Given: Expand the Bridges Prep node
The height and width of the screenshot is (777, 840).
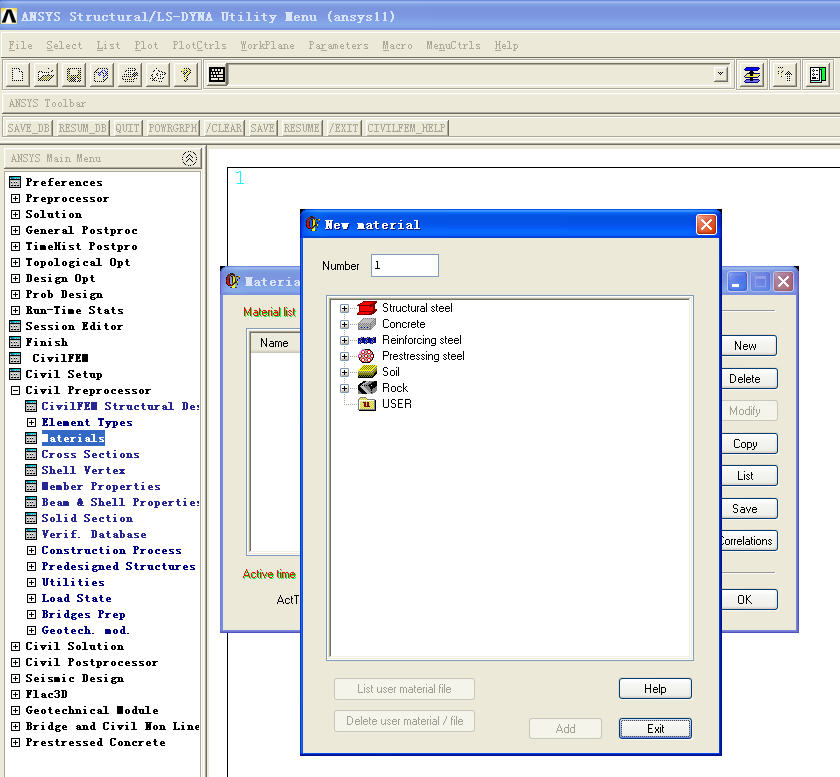Looking at the screenshot, I should pyautogui.click(x=32, y=615).
